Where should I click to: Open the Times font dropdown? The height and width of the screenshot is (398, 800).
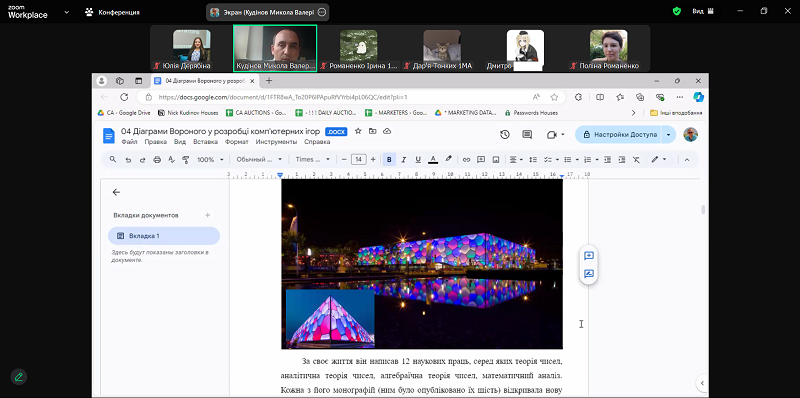tap(313, 160)
